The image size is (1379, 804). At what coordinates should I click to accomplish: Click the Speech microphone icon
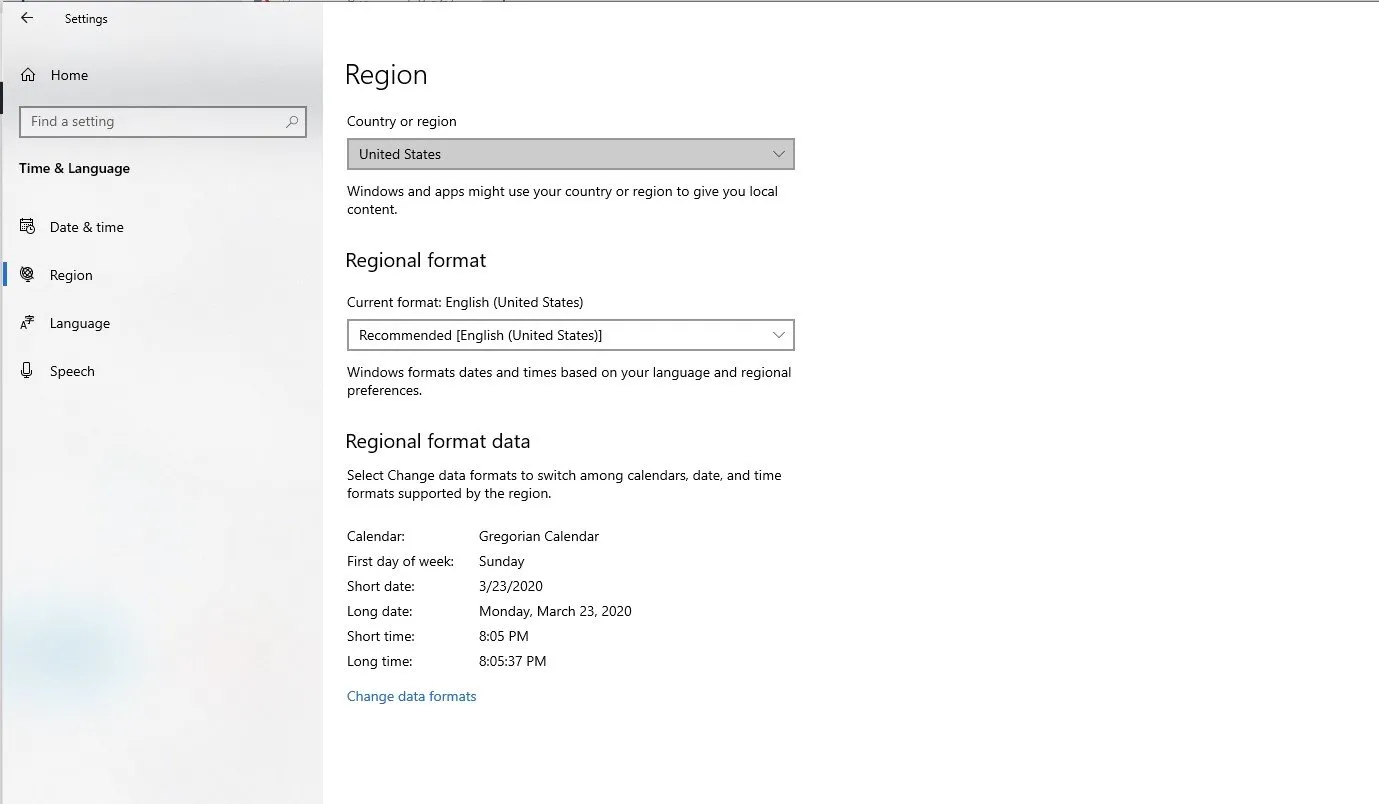click(x=28, y=371)
